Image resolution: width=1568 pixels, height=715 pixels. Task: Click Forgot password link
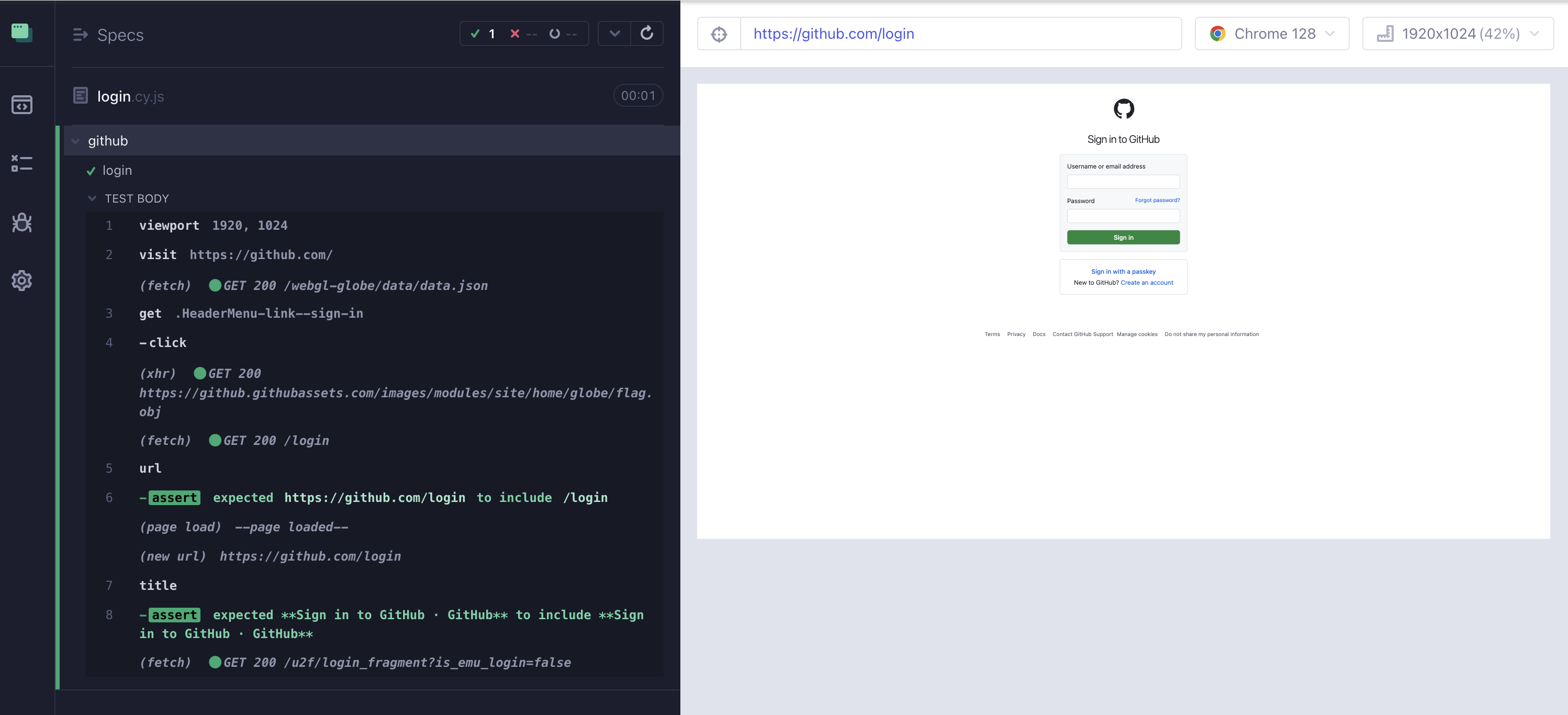point(1157,200)
